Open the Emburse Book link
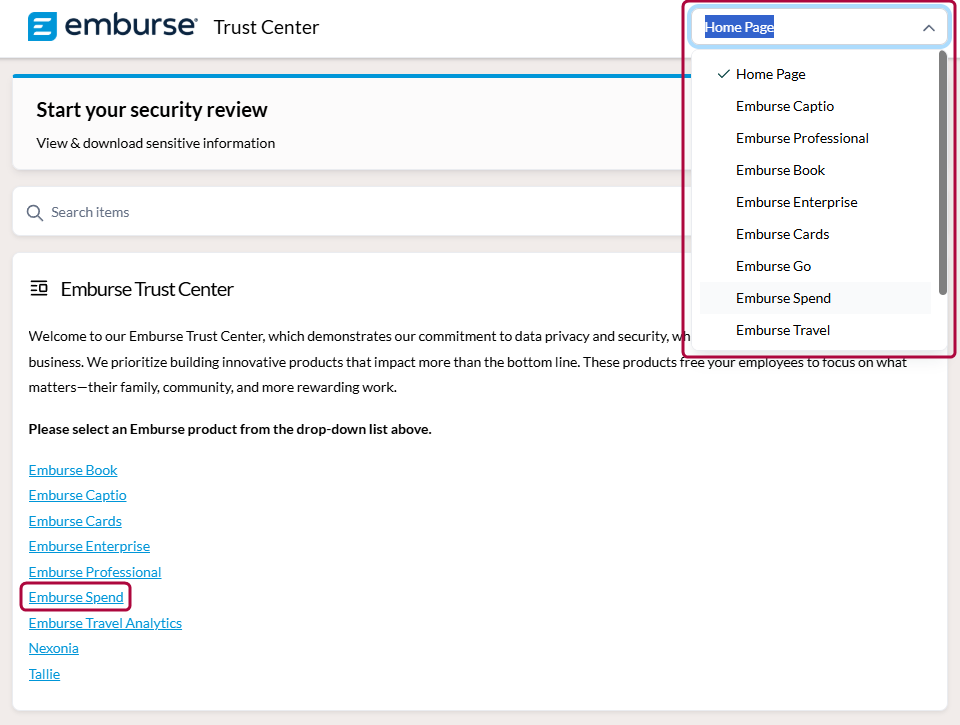 coord(72,469)
